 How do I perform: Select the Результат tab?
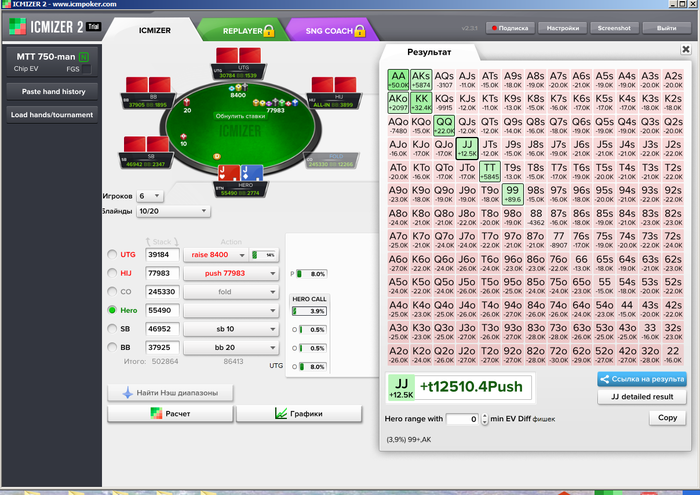(429, 52)
